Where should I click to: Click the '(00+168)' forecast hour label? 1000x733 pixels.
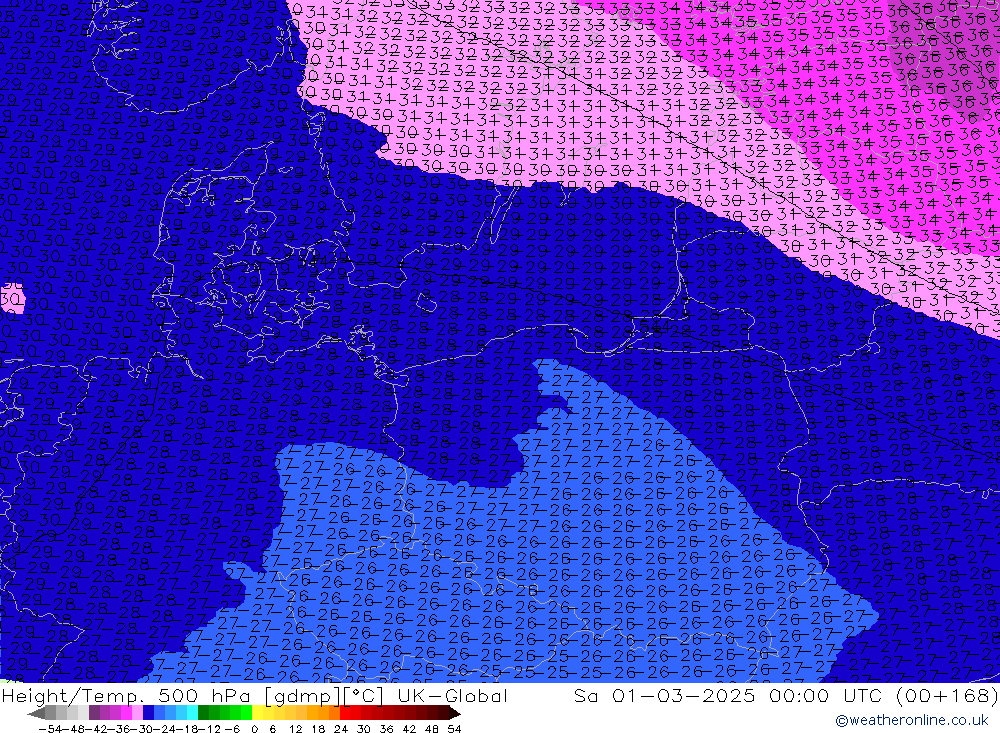(947, 695)
